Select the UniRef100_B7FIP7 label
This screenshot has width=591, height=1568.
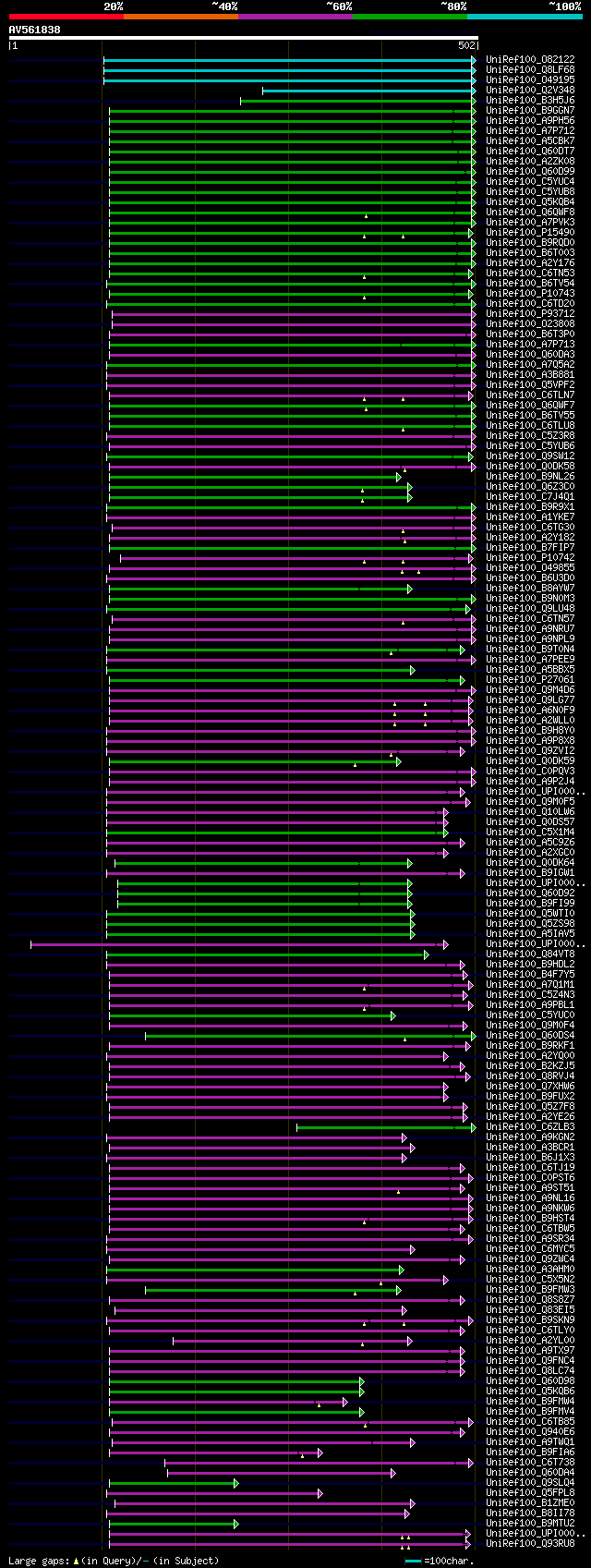point(530,548)
